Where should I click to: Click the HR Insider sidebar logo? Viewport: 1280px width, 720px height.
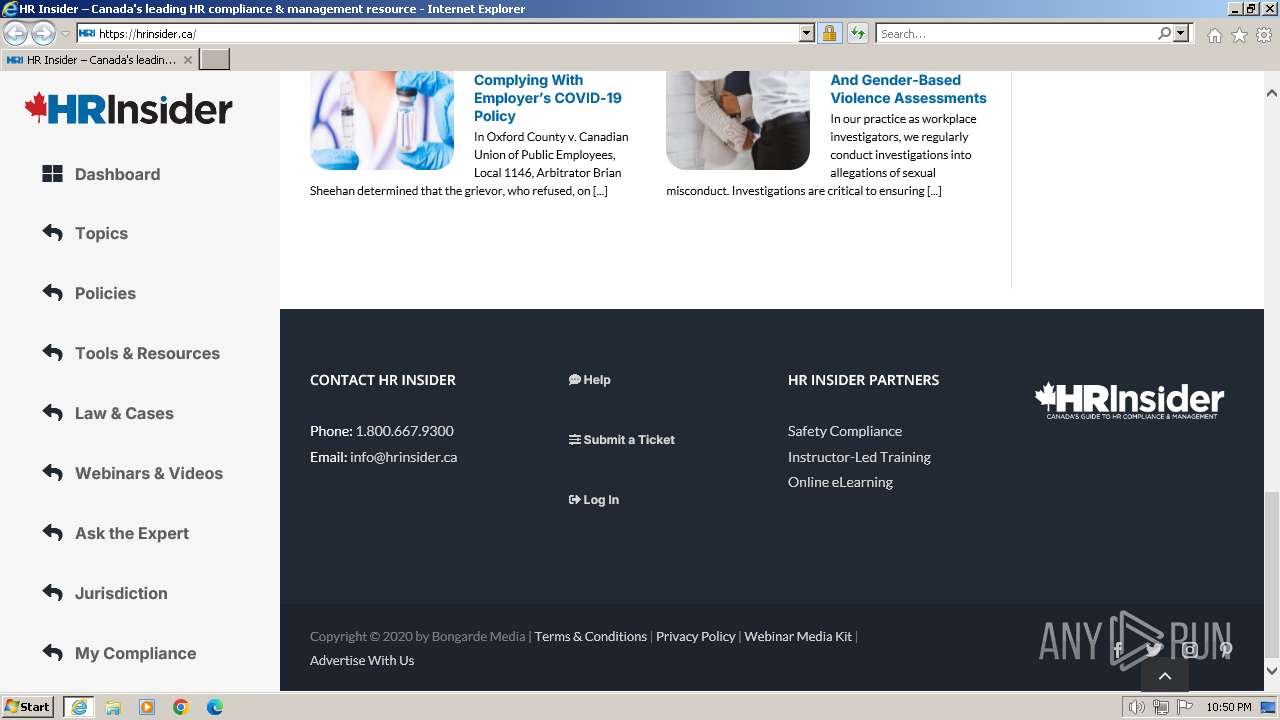129,108
